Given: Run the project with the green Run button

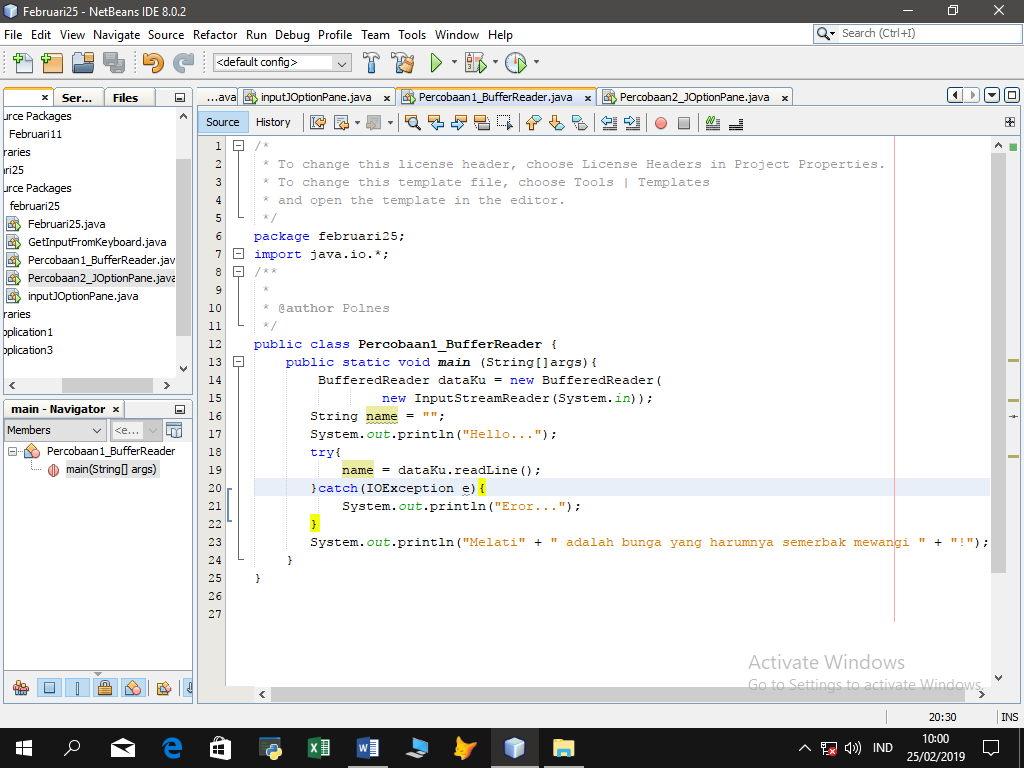Looking at the screenshot, I should [438, 62].
